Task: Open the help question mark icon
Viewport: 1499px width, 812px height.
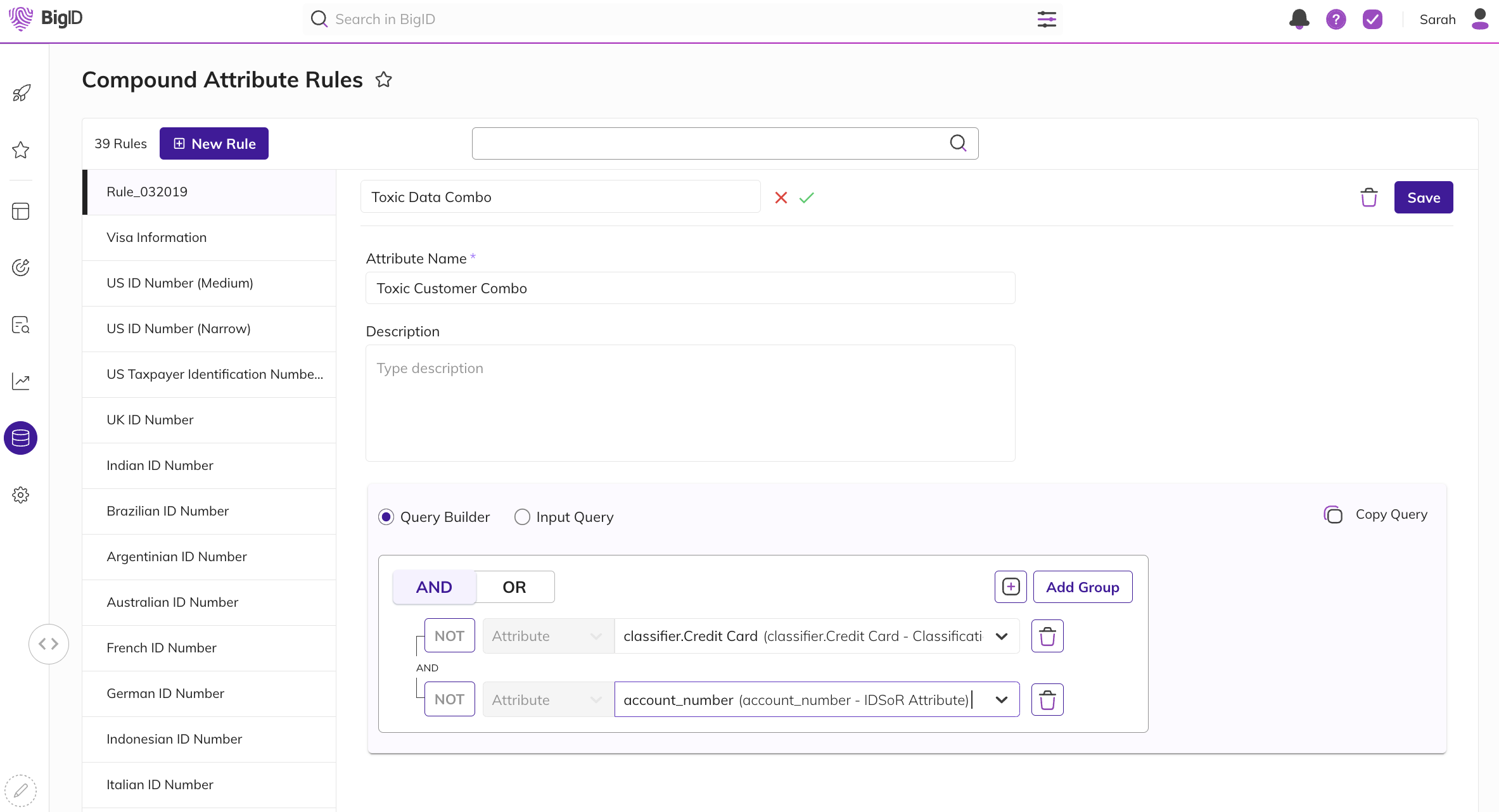Action: [x=1336, y=20]
